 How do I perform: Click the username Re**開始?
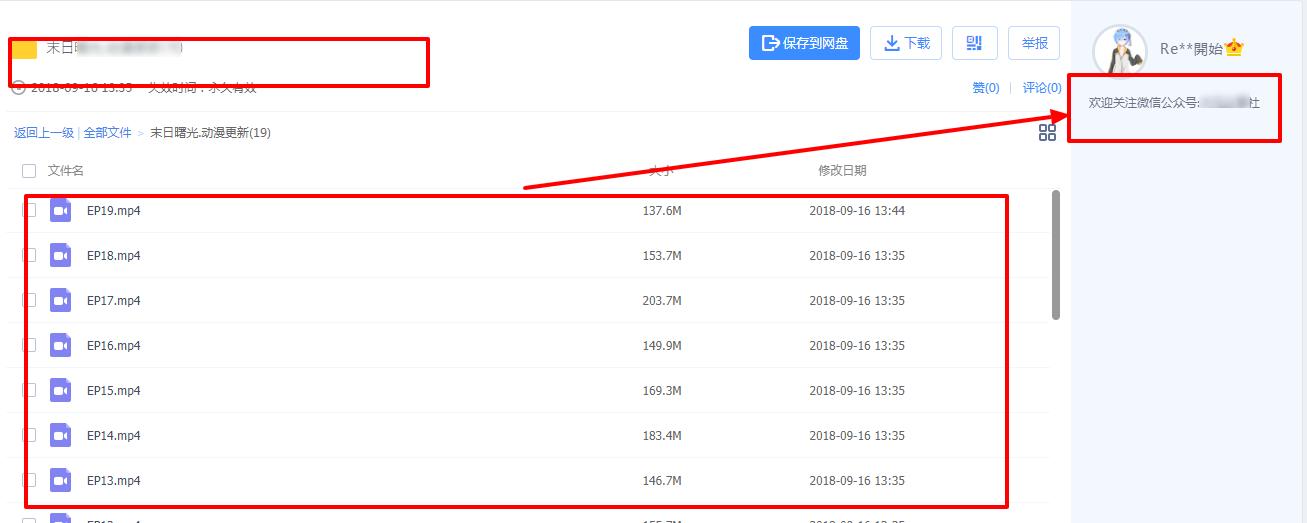click(1191, 49)
